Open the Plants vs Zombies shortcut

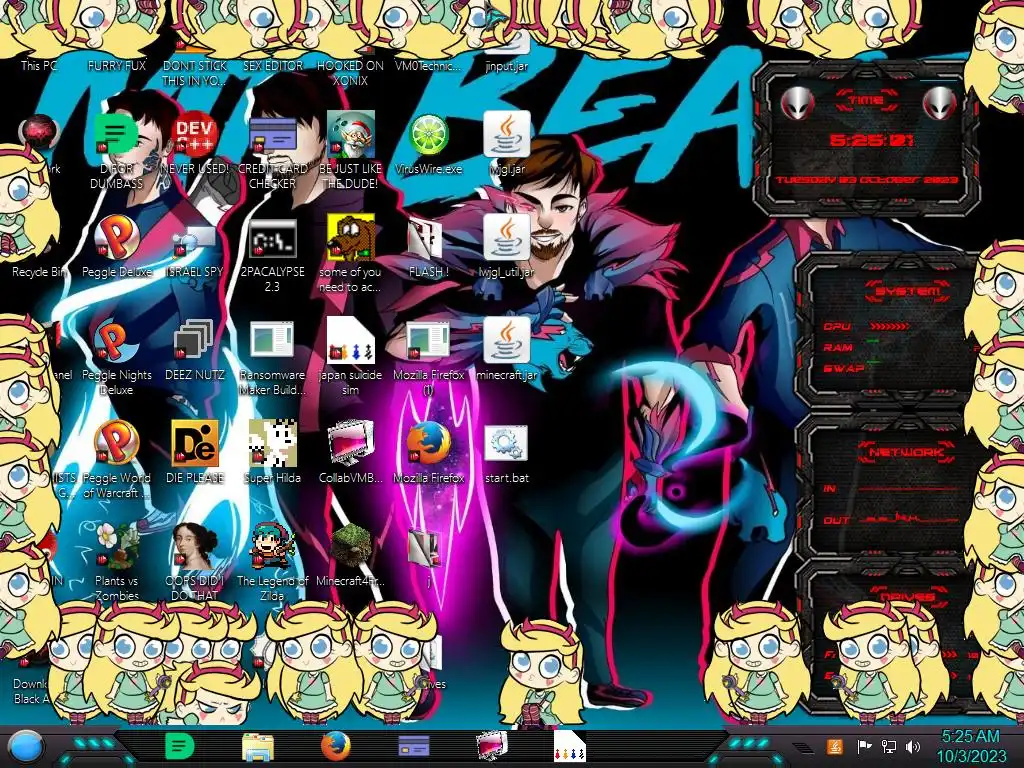[116, 546]
